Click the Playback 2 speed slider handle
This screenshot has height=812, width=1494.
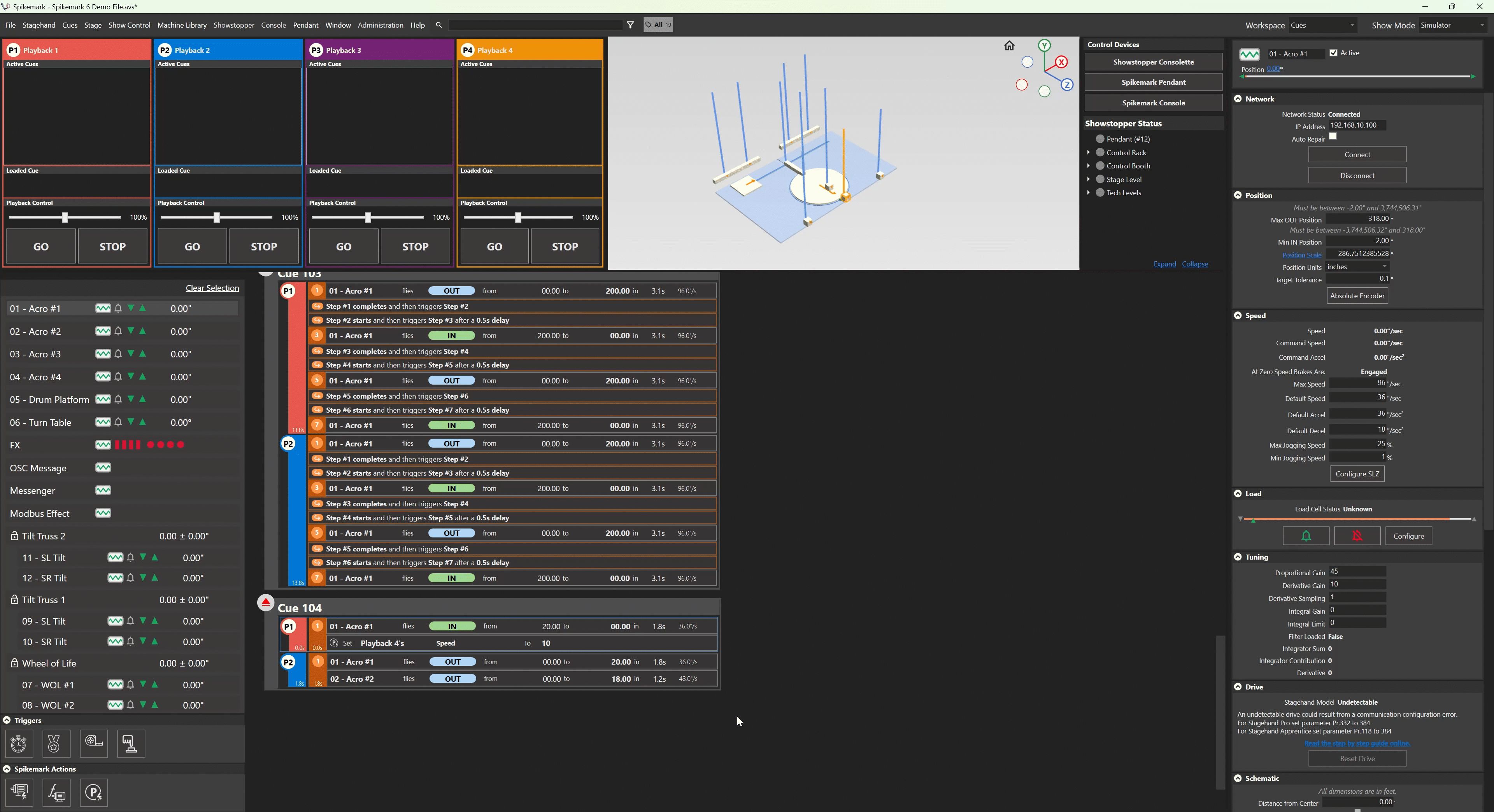coord(216,217)
